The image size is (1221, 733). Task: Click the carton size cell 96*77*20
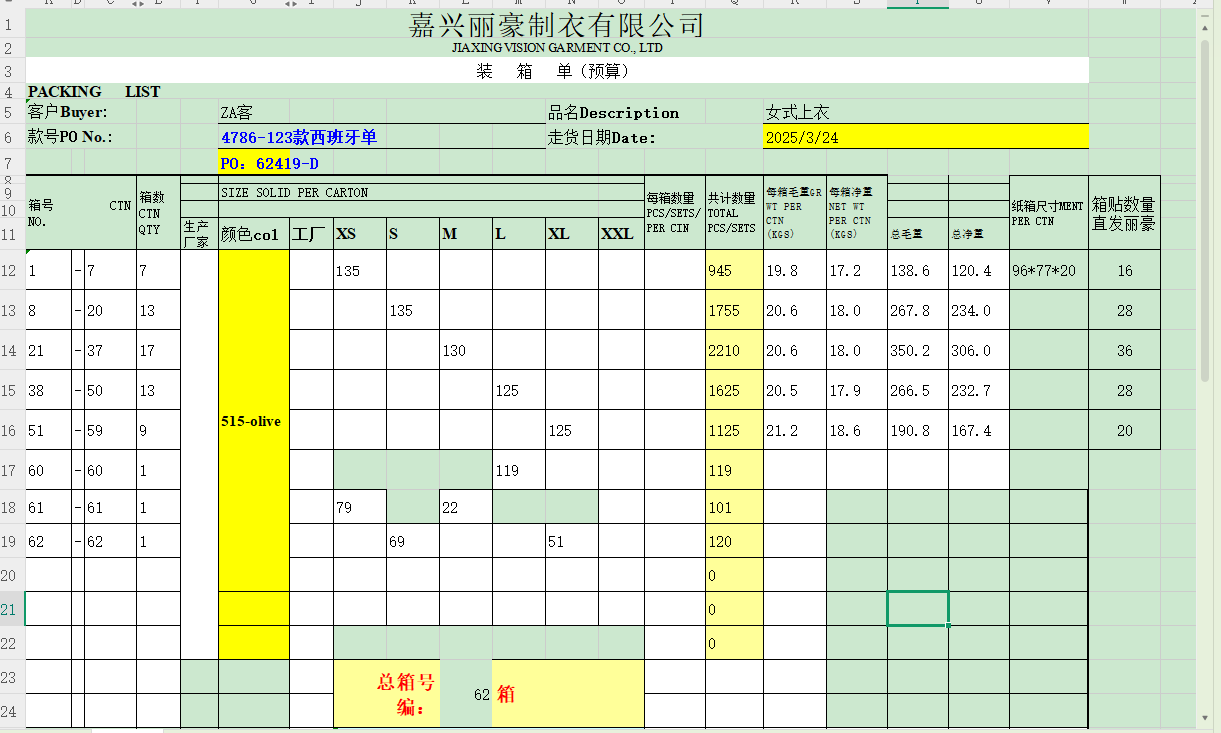pyautogui.click(x=1047, y=270)
